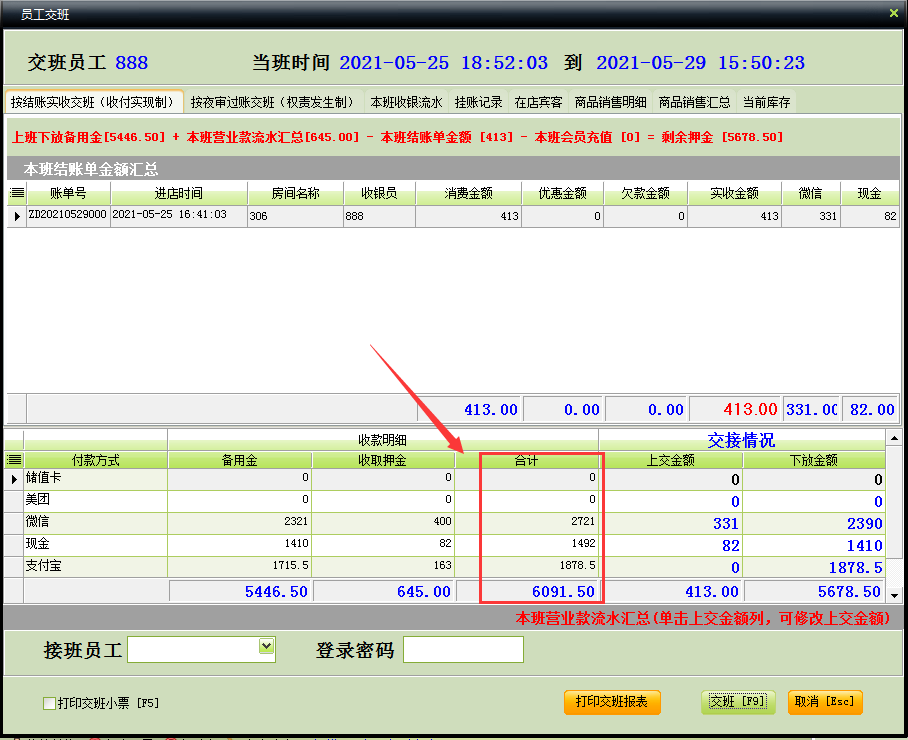Click the 上交金额 column header
Screen dimensions: 908x740
click(x=671, y=460)
